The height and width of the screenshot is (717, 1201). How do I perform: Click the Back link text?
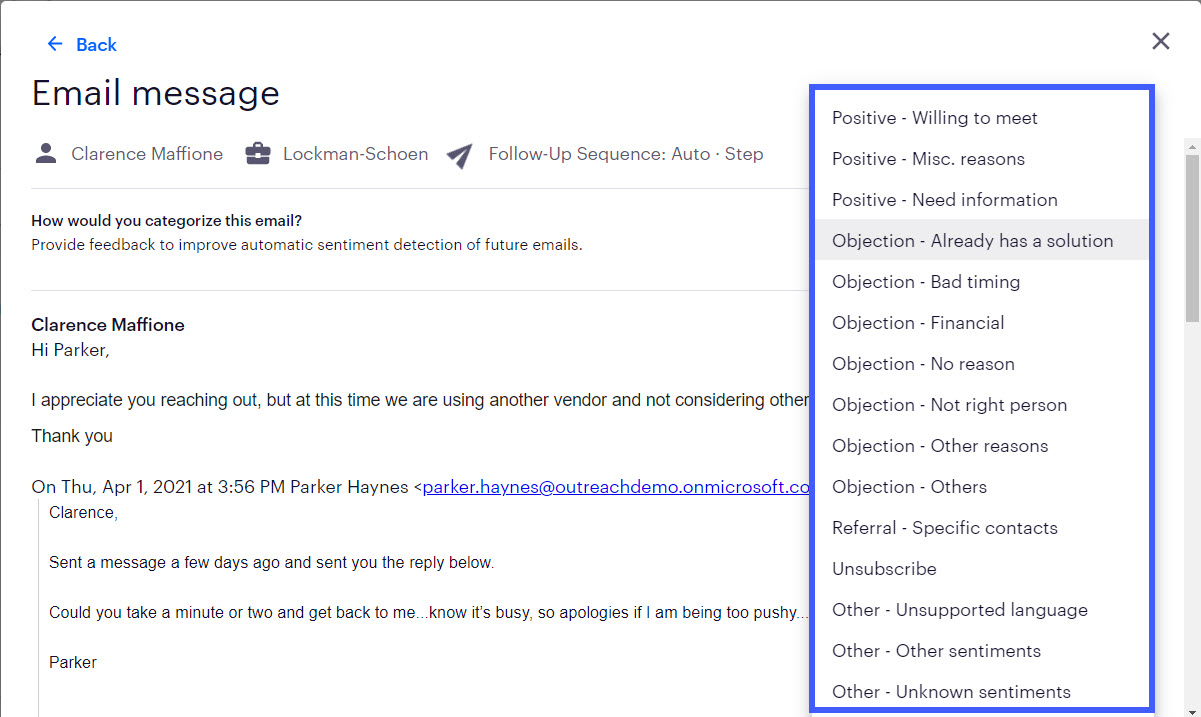pyautogui.click(x=96, y=44)
